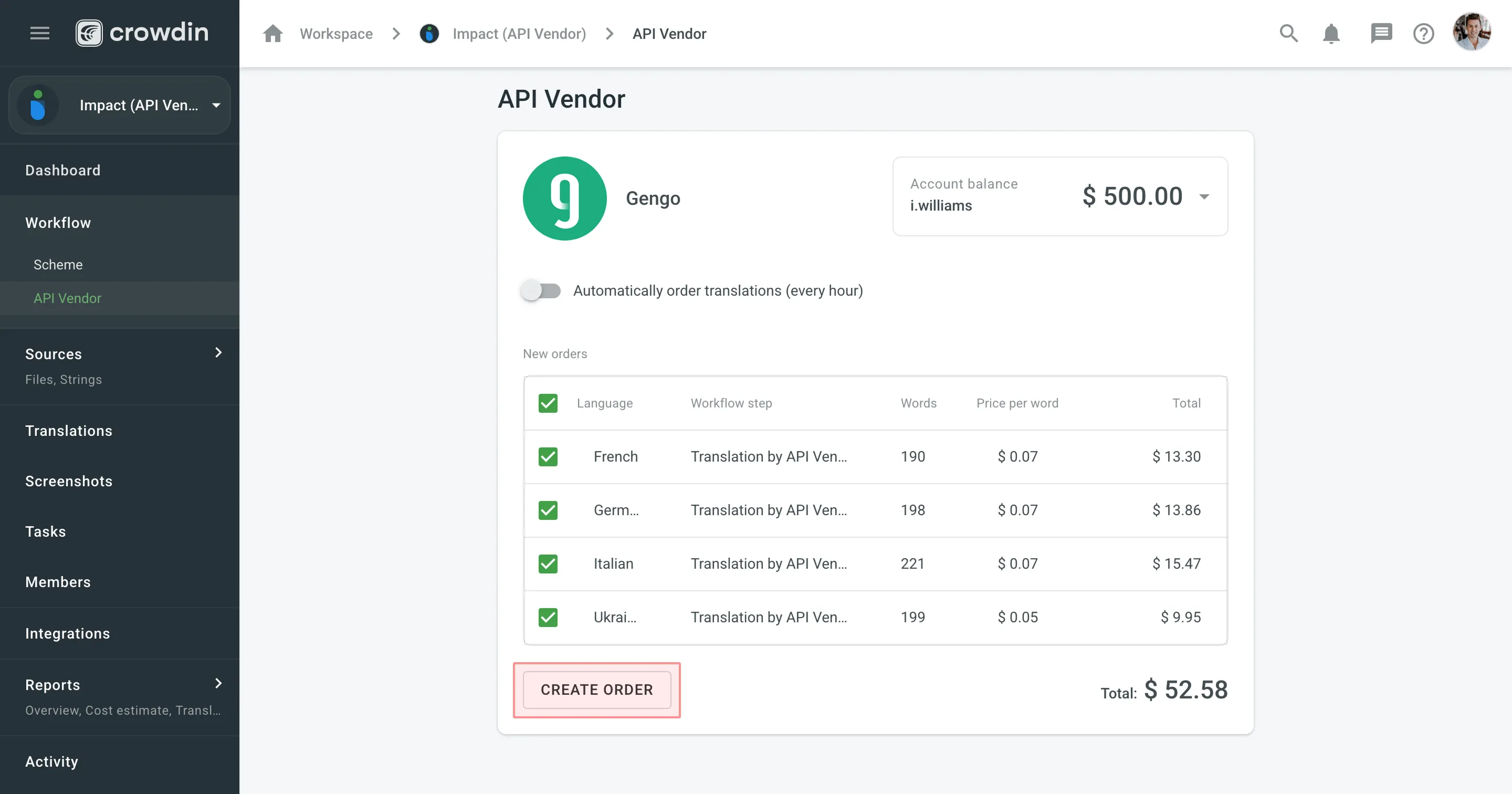Screen dimensions: 1512x794
Task: Uncheck the French order checkbox
Action: (x=548, y=456)
